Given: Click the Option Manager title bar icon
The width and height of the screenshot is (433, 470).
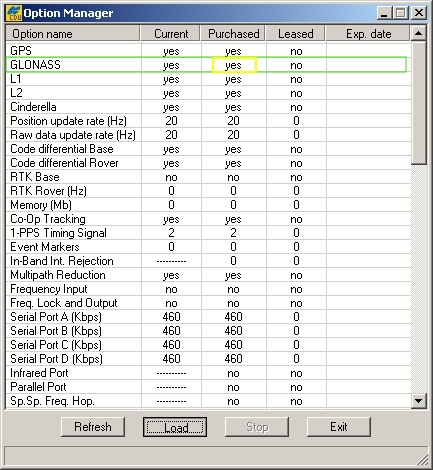Looking at the screenshot, I should pyautogui.click(x=14, y=13).
